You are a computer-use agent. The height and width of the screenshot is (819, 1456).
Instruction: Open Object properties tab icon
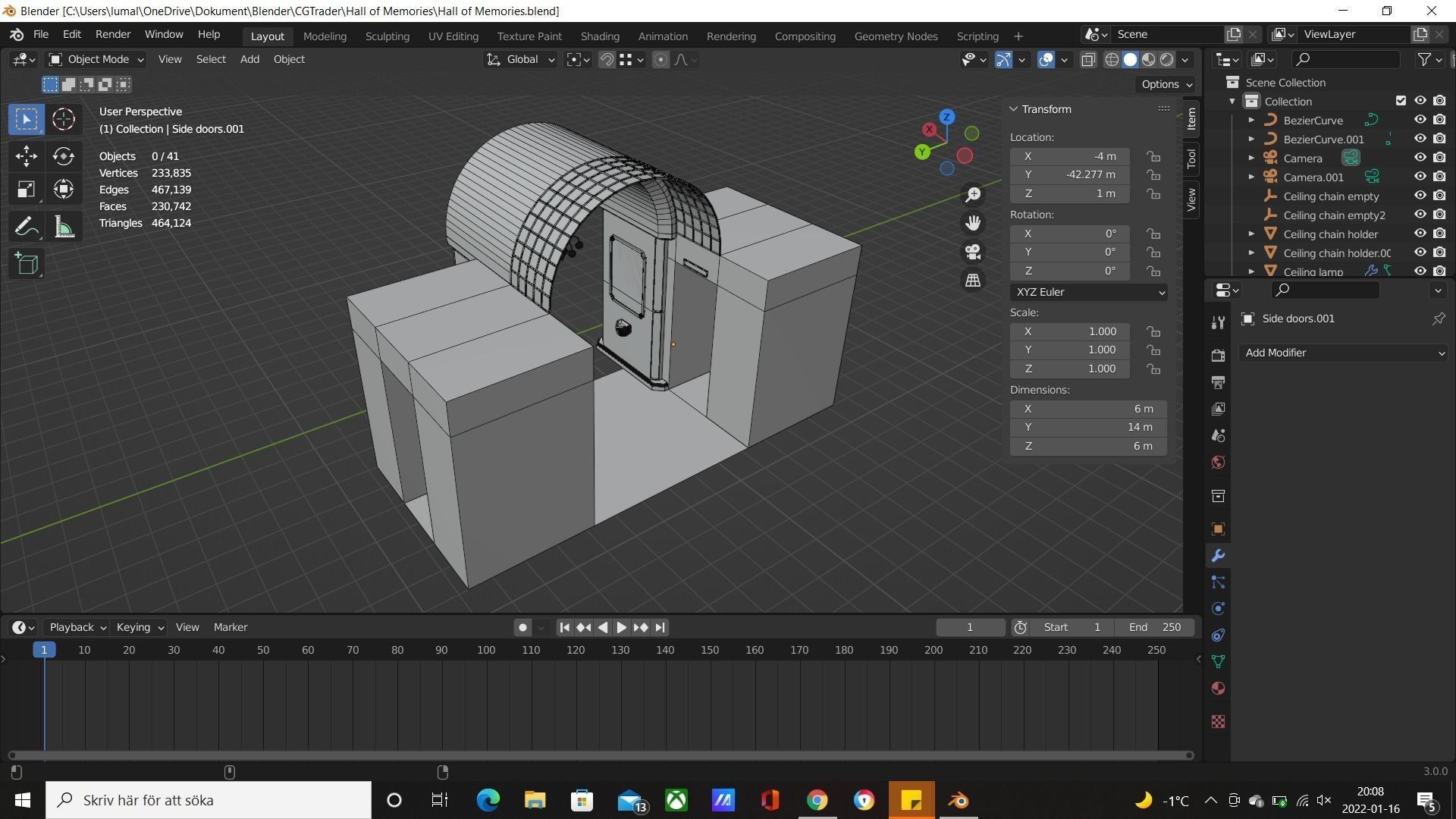(x=1218, y=529)
